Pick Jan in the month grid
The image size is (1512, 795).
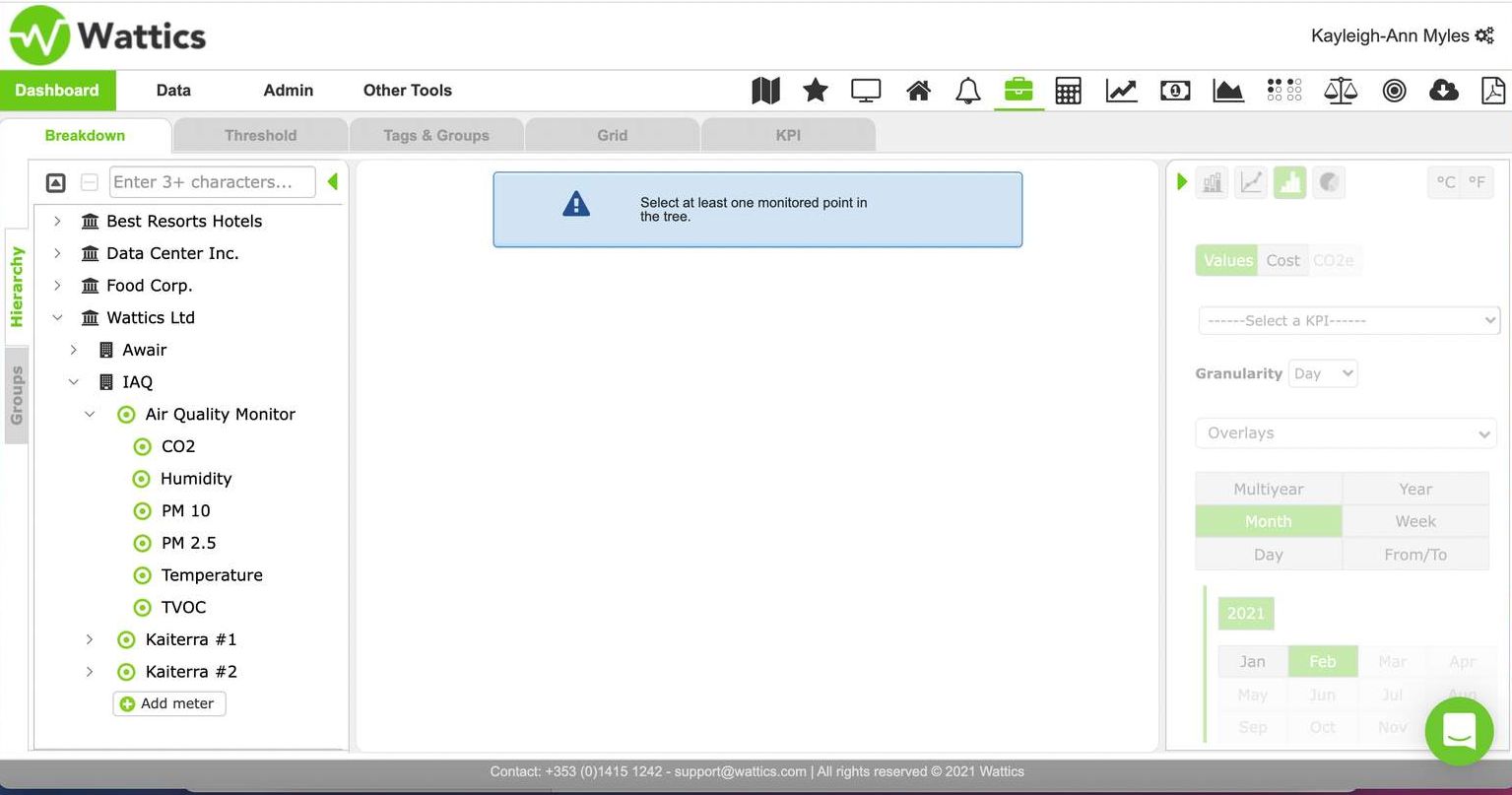point(1252,661)
